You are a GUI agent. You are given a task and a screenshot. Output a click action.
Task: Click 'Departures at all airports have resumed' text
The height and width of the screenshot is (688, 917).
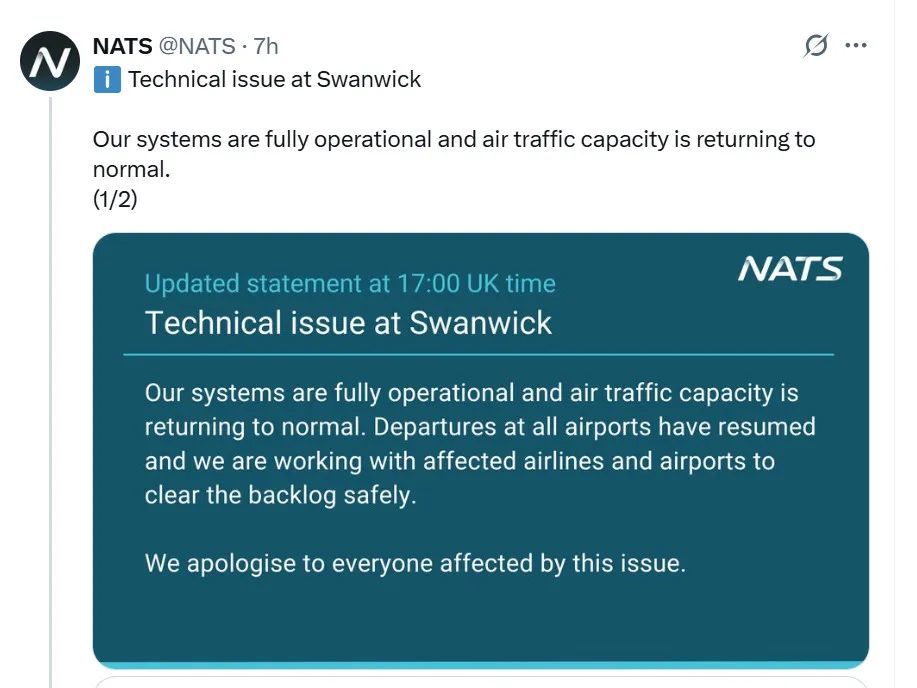594,426
